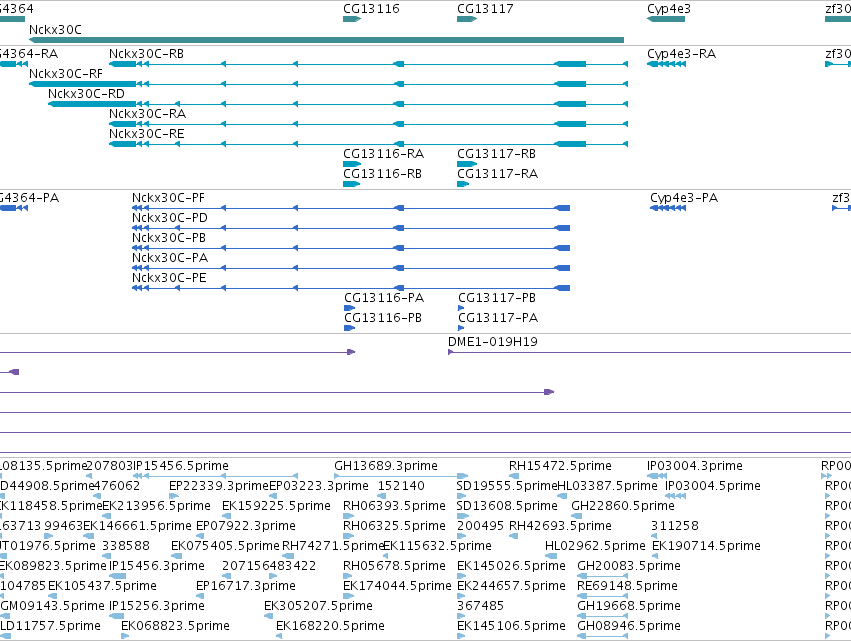Click the 311258 EST label
This screenshot has width=851, height=641.
click(x=675, y=526)
